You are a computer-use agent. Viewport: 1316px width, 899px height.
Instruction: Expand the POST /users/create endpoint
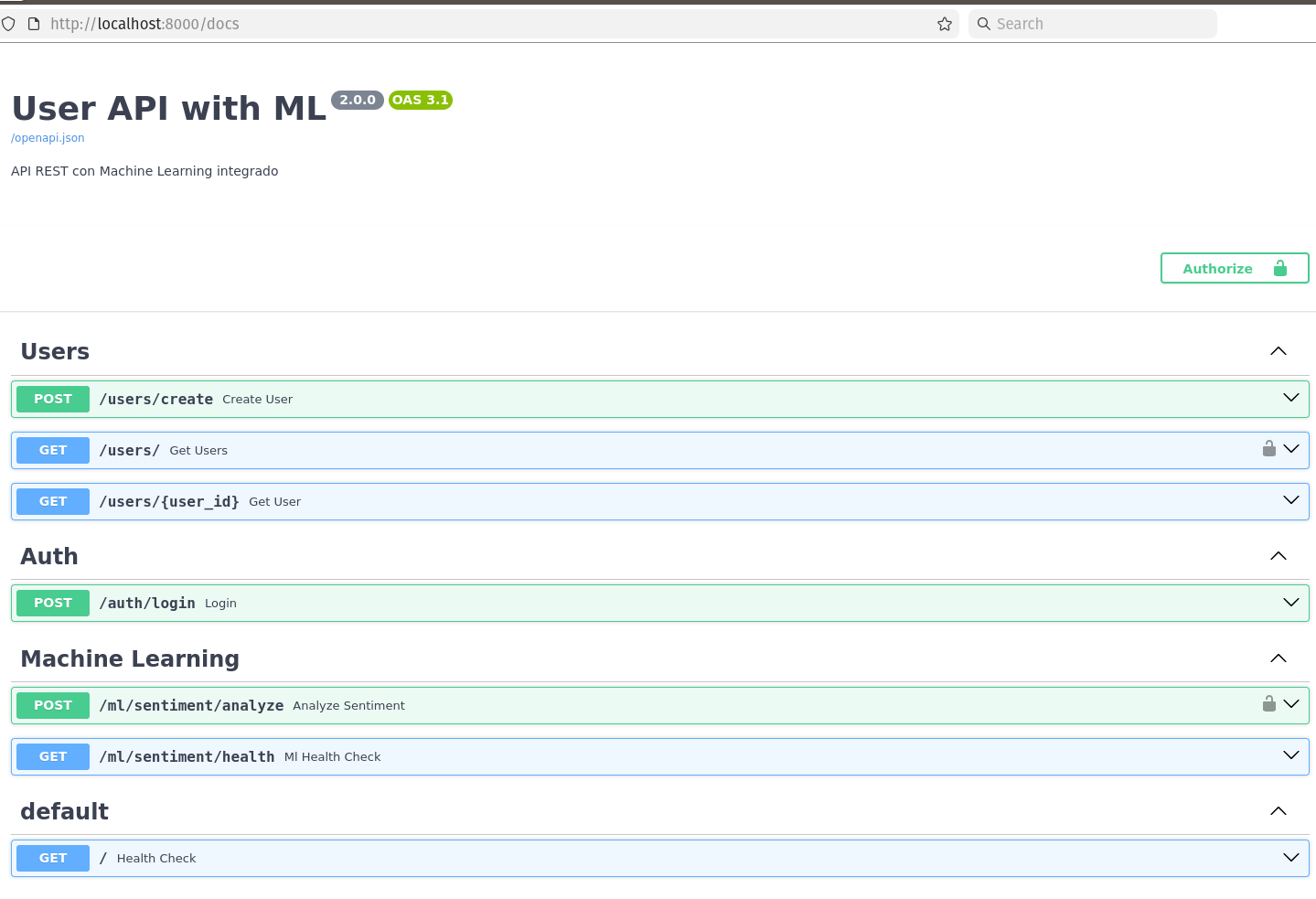click(x=1290, y=398)
